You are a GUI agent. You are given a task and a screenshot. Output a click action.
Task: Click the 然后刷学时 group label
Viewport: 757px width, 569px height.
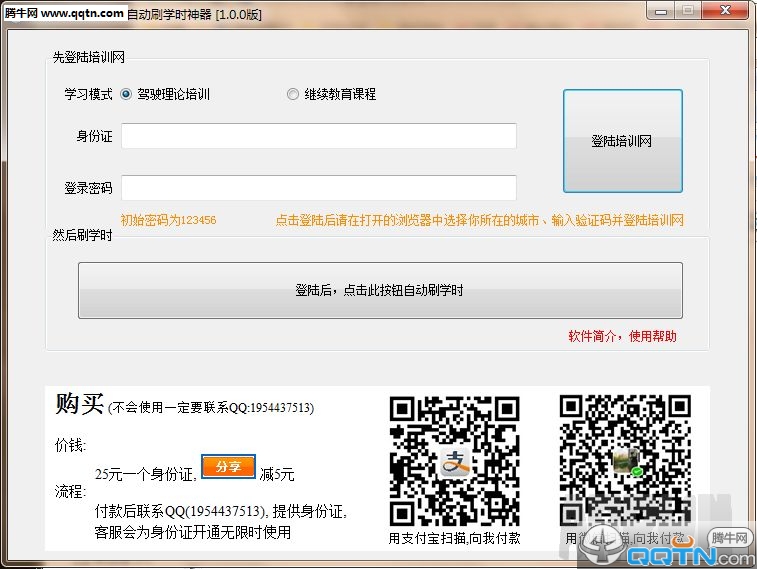[x=83, y=235]
